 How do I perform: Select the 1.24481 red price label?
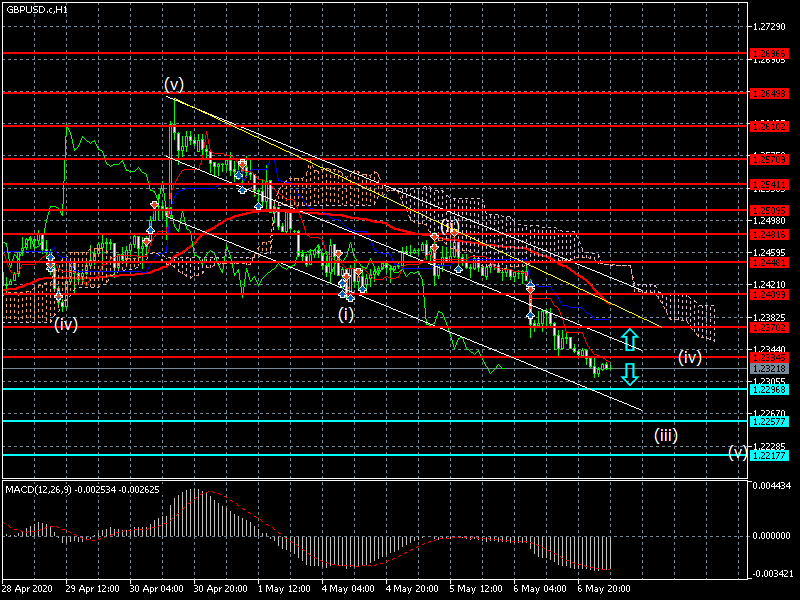click(x=769, y=262)
